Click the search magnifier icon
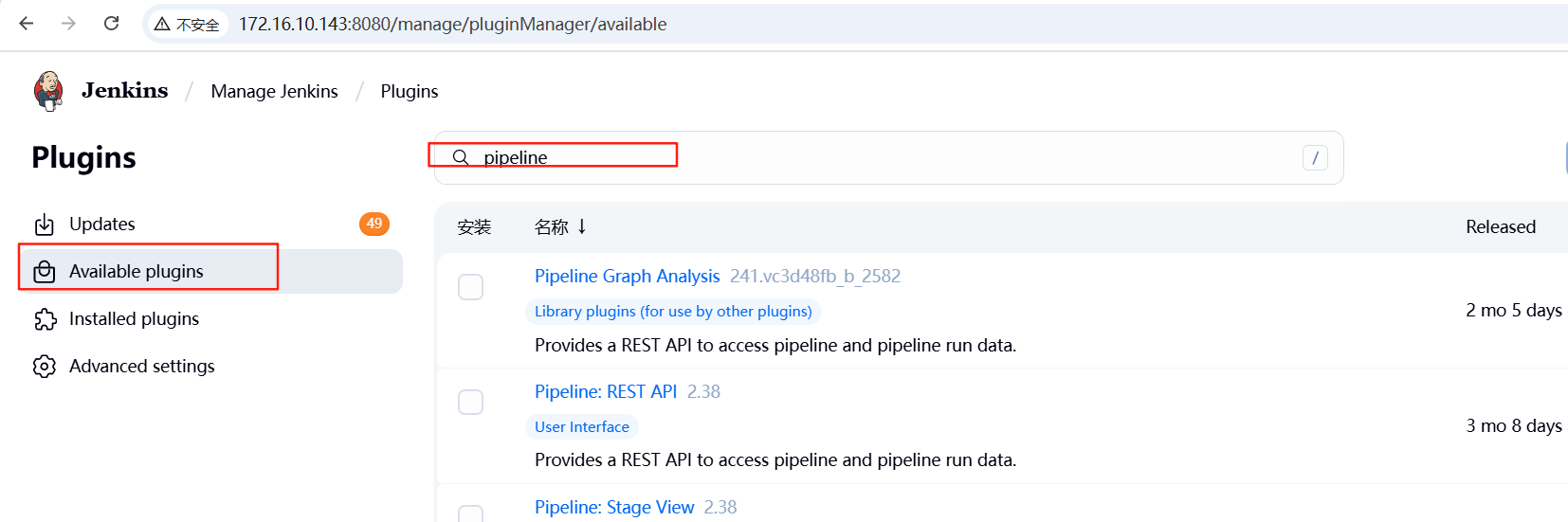The image size is (1568, 522). point(461,157)
